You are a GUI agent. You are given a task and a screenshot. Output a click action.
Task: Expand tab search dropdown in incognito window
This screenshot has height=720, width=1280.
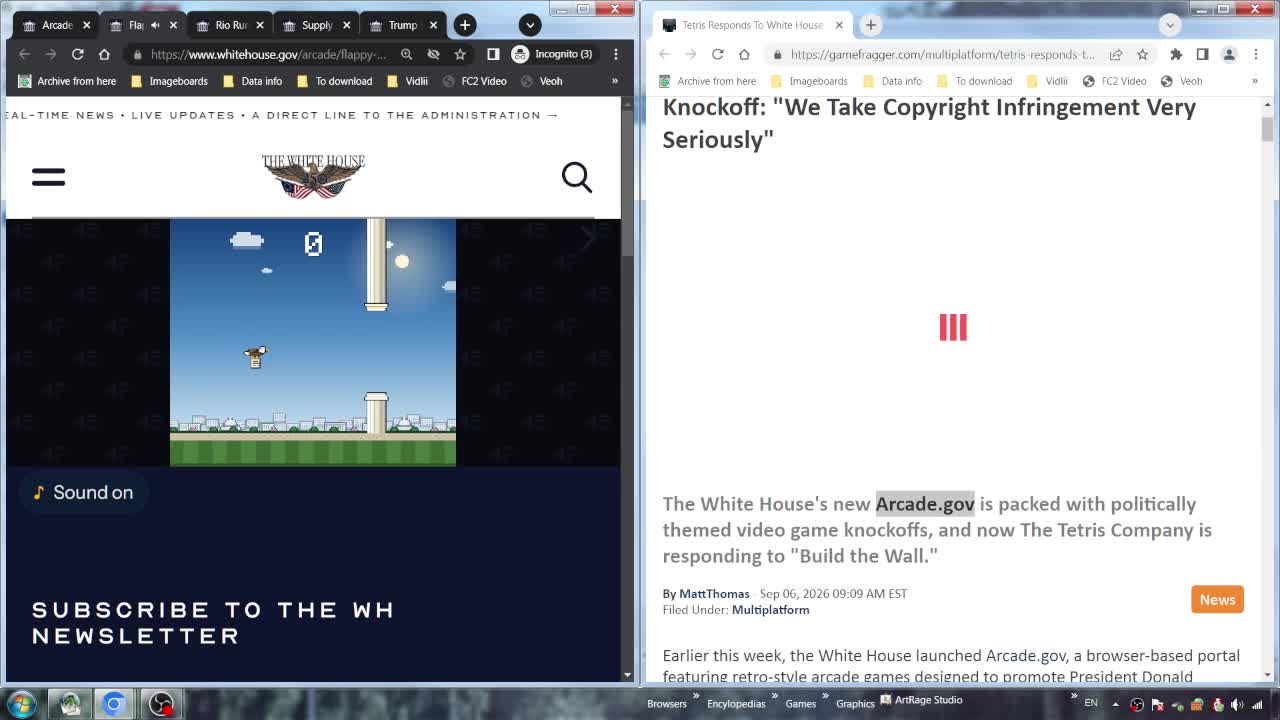tap(530, 25)
